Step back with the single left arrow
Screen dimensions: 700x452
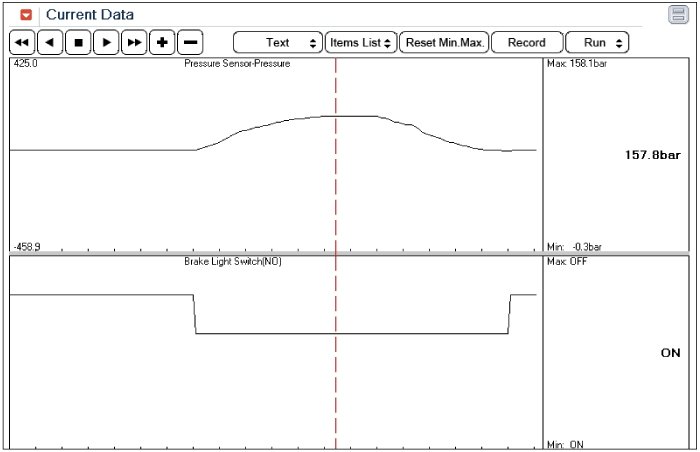tap(50, 43)
